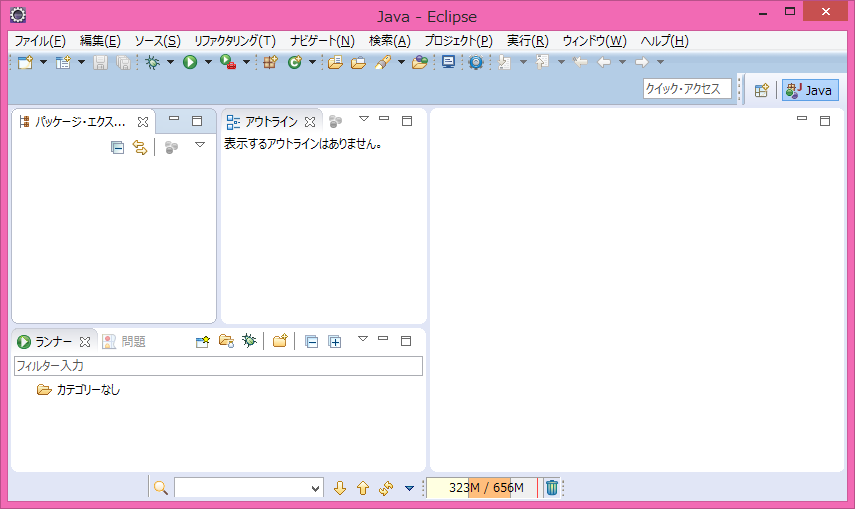Click the Debug bug icon in main toolbar
This screenshot has height=509, width=855.
(153, 62)
